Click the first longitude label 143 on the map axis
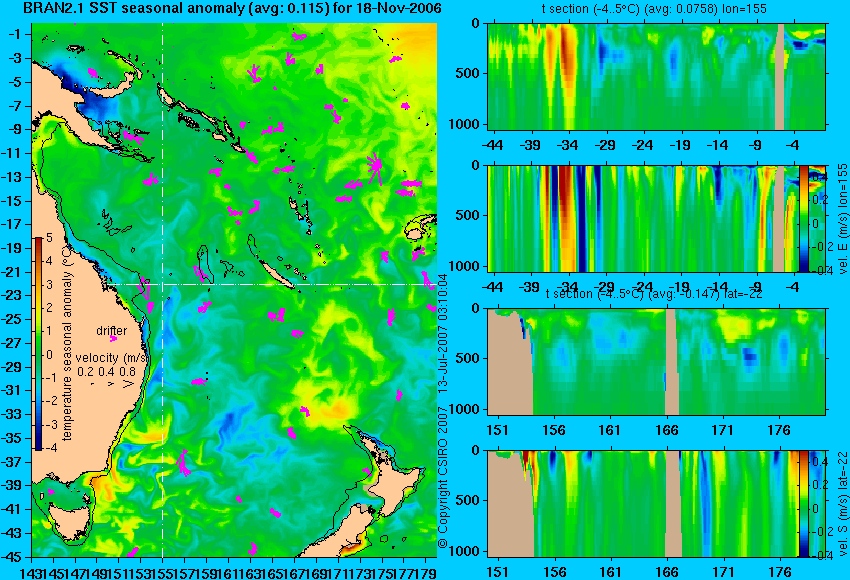 (31, 572)
